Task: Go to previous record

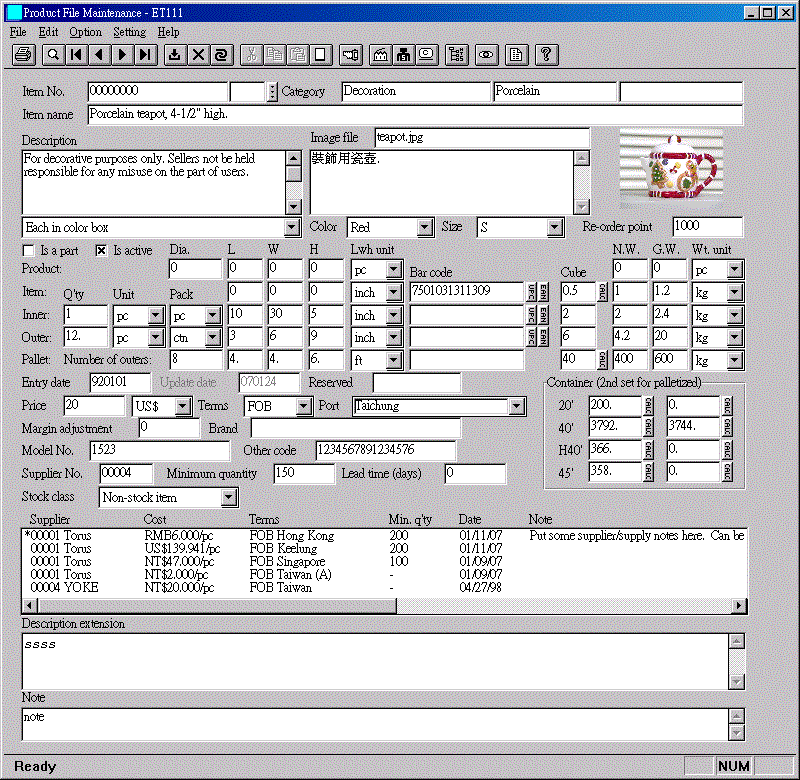Action: point(99,55)
